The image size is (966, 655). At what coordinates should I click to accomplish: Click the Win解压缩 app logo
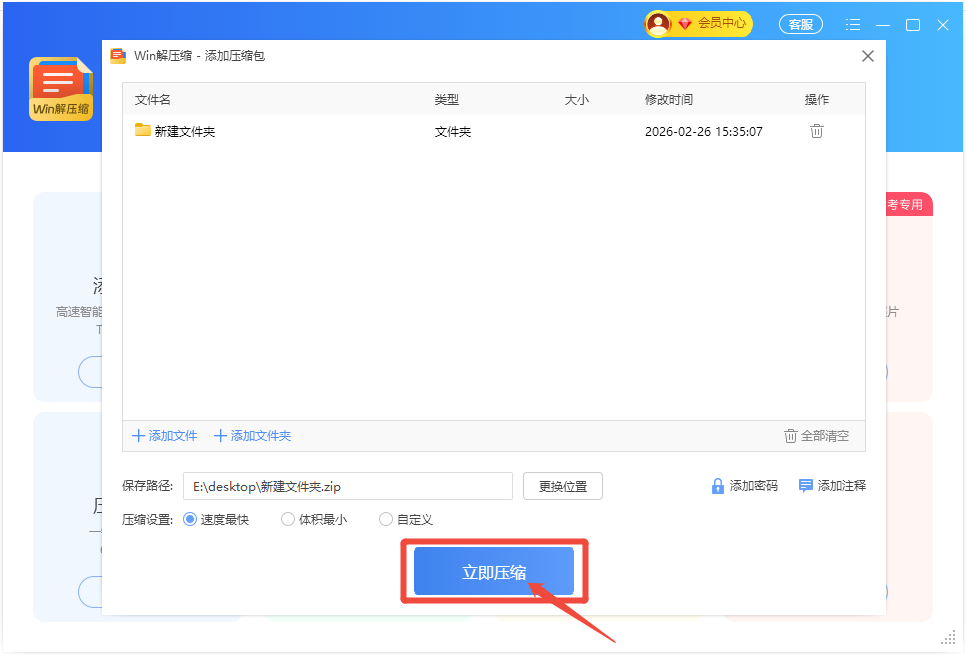(x=61, y=89)
